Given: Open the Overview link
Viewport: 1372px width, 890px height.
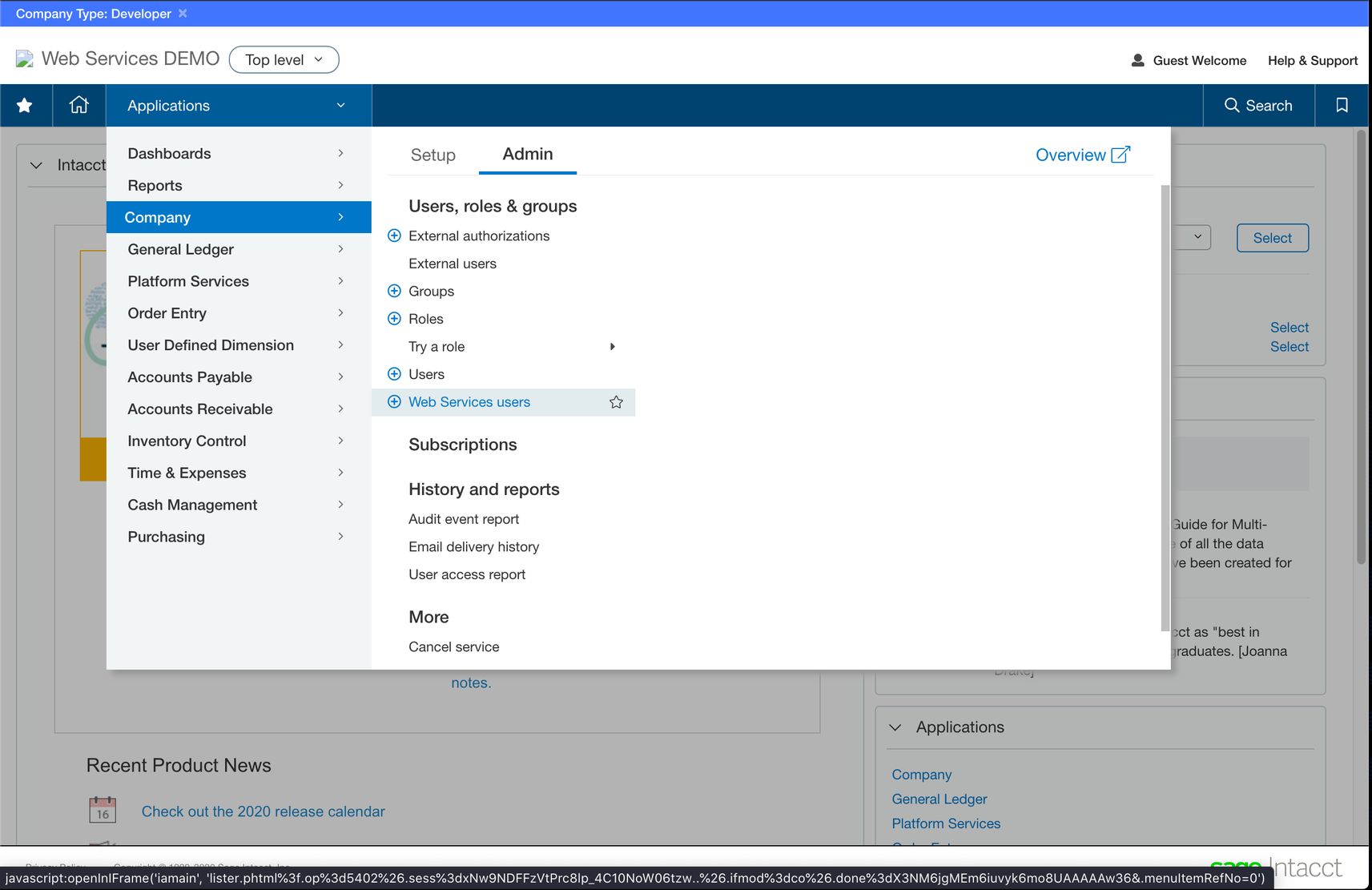Looking at the screenshot, I should point(1070,155).
